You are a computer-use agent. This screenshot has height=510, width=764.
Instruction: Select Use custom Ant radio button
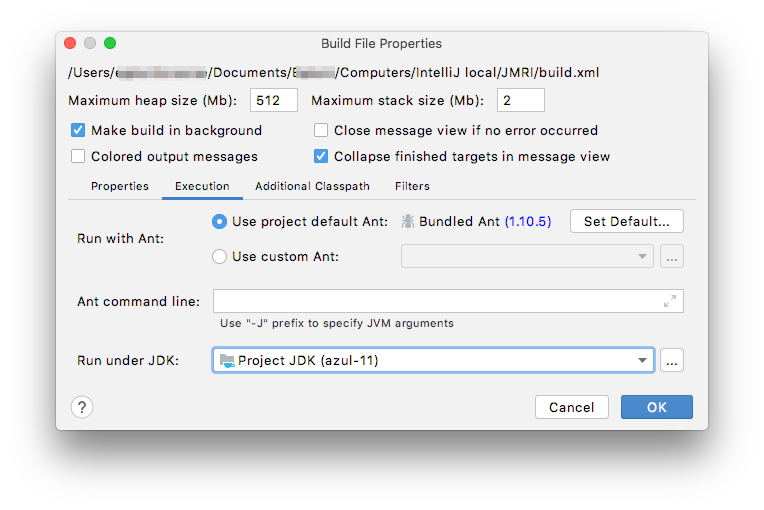coord(220,256)
